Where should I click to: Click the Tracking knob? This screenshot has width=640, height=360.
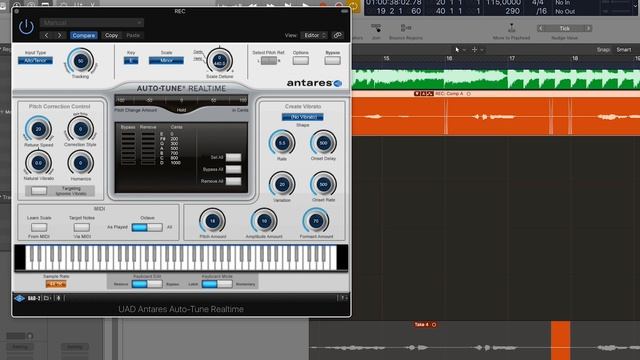[80, 61]
